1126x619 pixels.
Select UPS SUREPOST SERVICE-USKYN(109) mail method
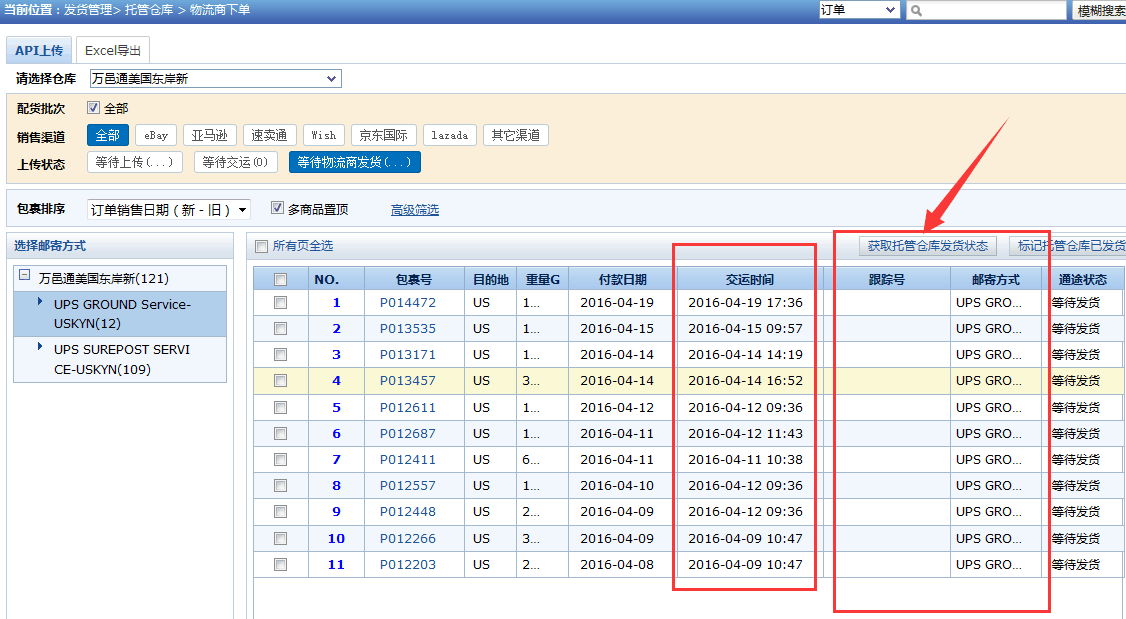(x=121, y=359)
